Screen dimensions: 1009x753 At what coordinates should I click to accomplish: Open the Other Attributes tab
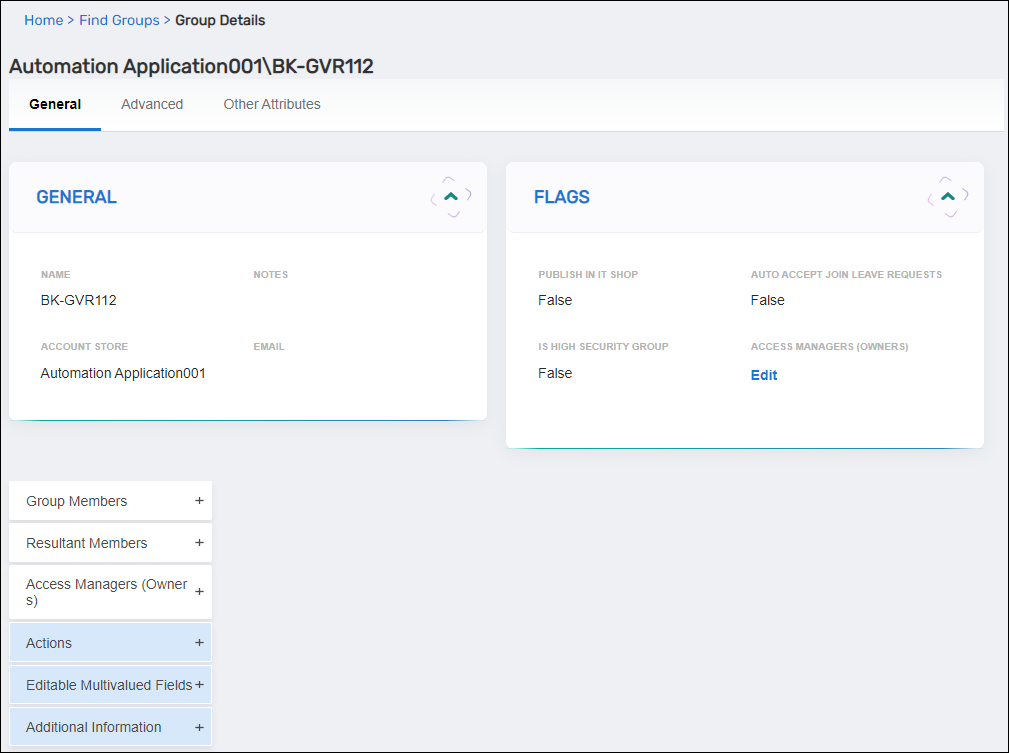pyautogui.click(x=271, y=104)
